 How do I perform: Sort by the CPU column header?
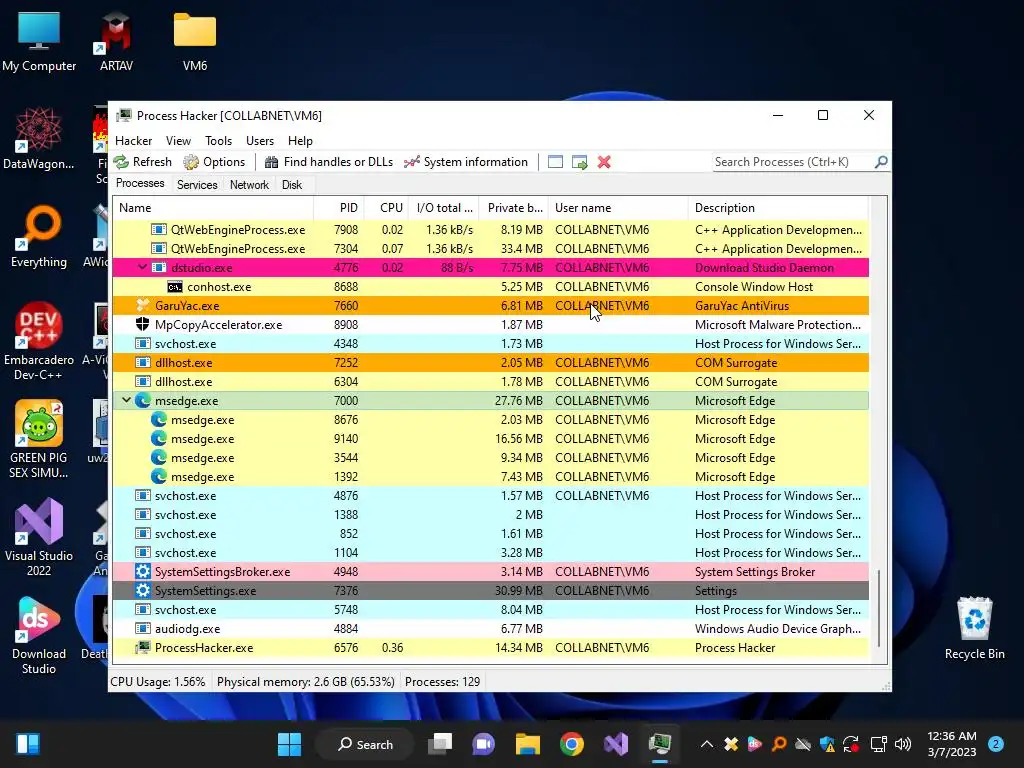click(386, 208)
